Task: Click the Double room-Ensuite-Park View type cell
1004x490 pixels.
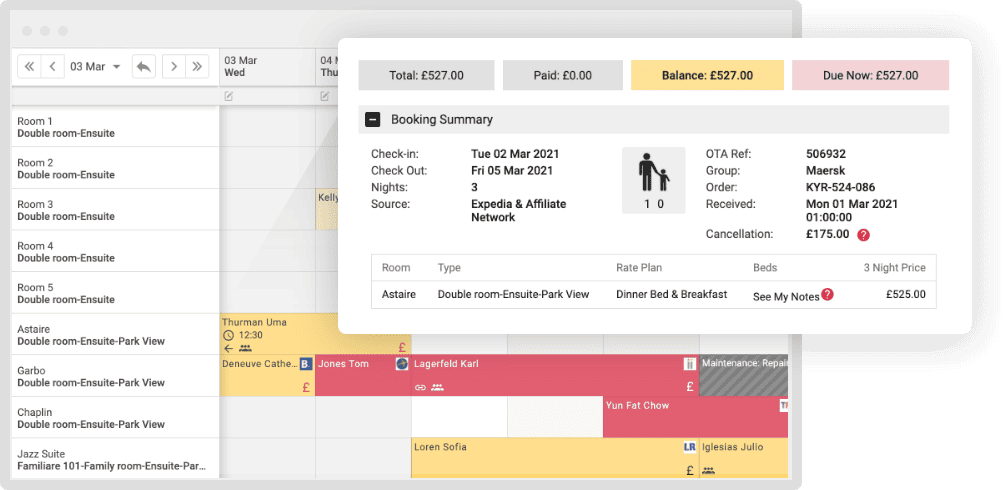Action: 514,295
